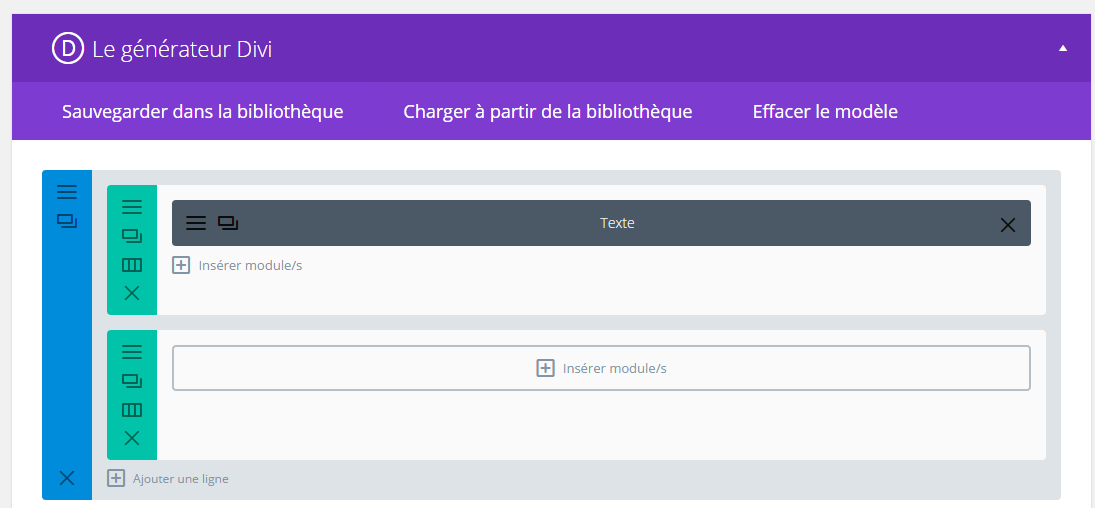Image resolution: width=1095 pixels, height=508 pixels.
Task: Open settings for the first green row
Action: click(132, 207)
